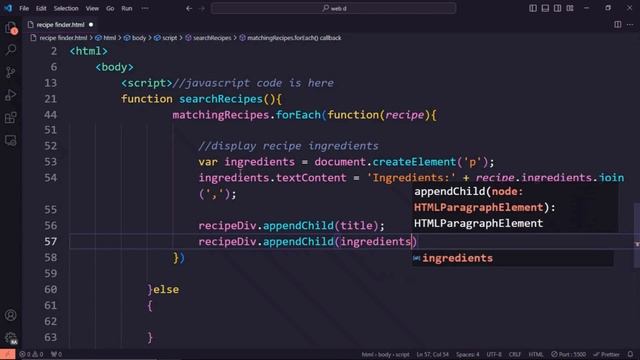Viewport: 640px width, 360px height.
Task: Open the View menu
Action: [92, 8]
